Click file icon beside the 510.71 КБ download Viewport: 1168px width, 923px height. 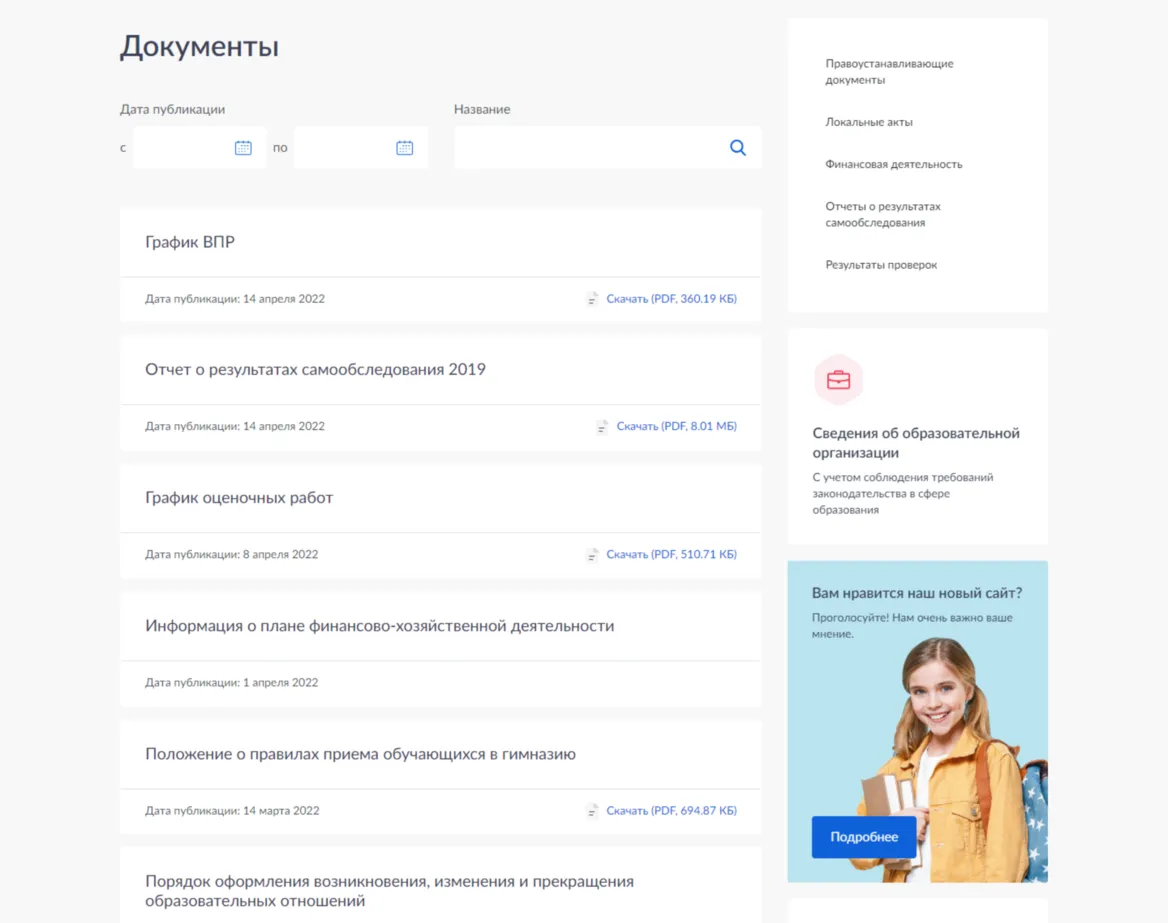click(592, 555)
